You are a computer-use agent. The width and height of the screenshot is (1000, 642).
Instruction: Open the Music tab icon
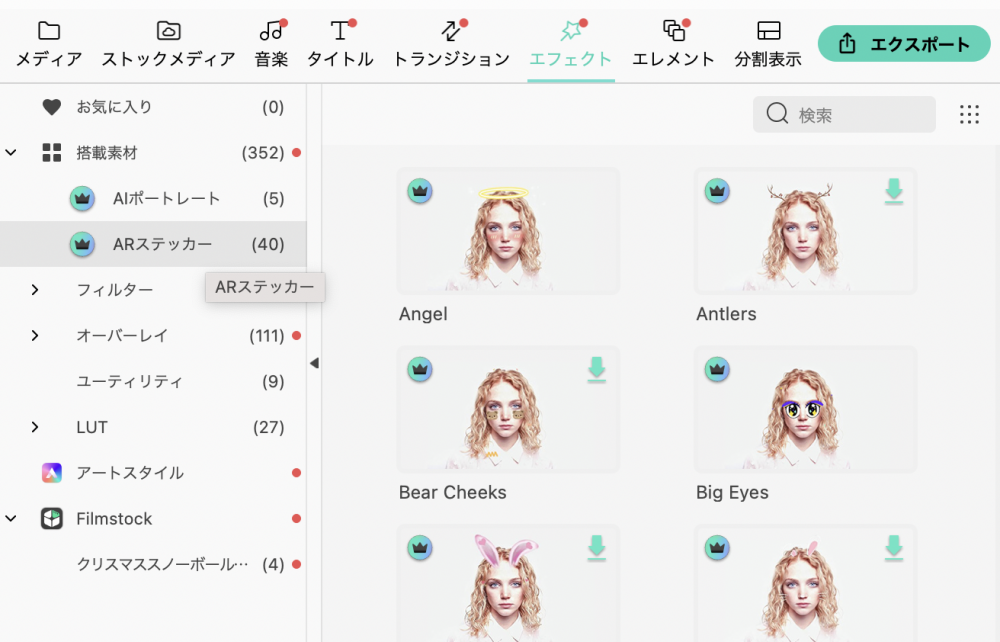tap(271, 31)
